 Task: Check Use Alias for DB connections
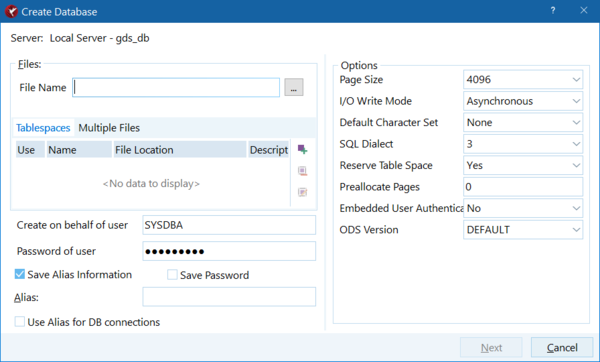20,321
